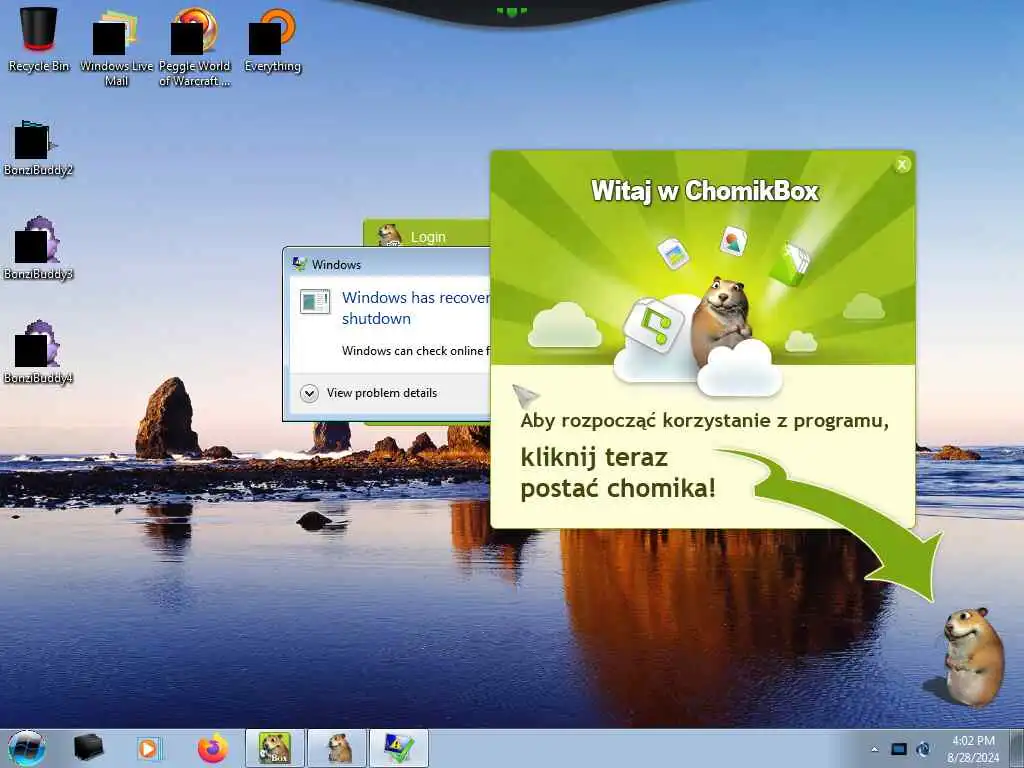The image size is (1024, 768).
Task: Open the Everything desktop shortcut
Action: 272,40
